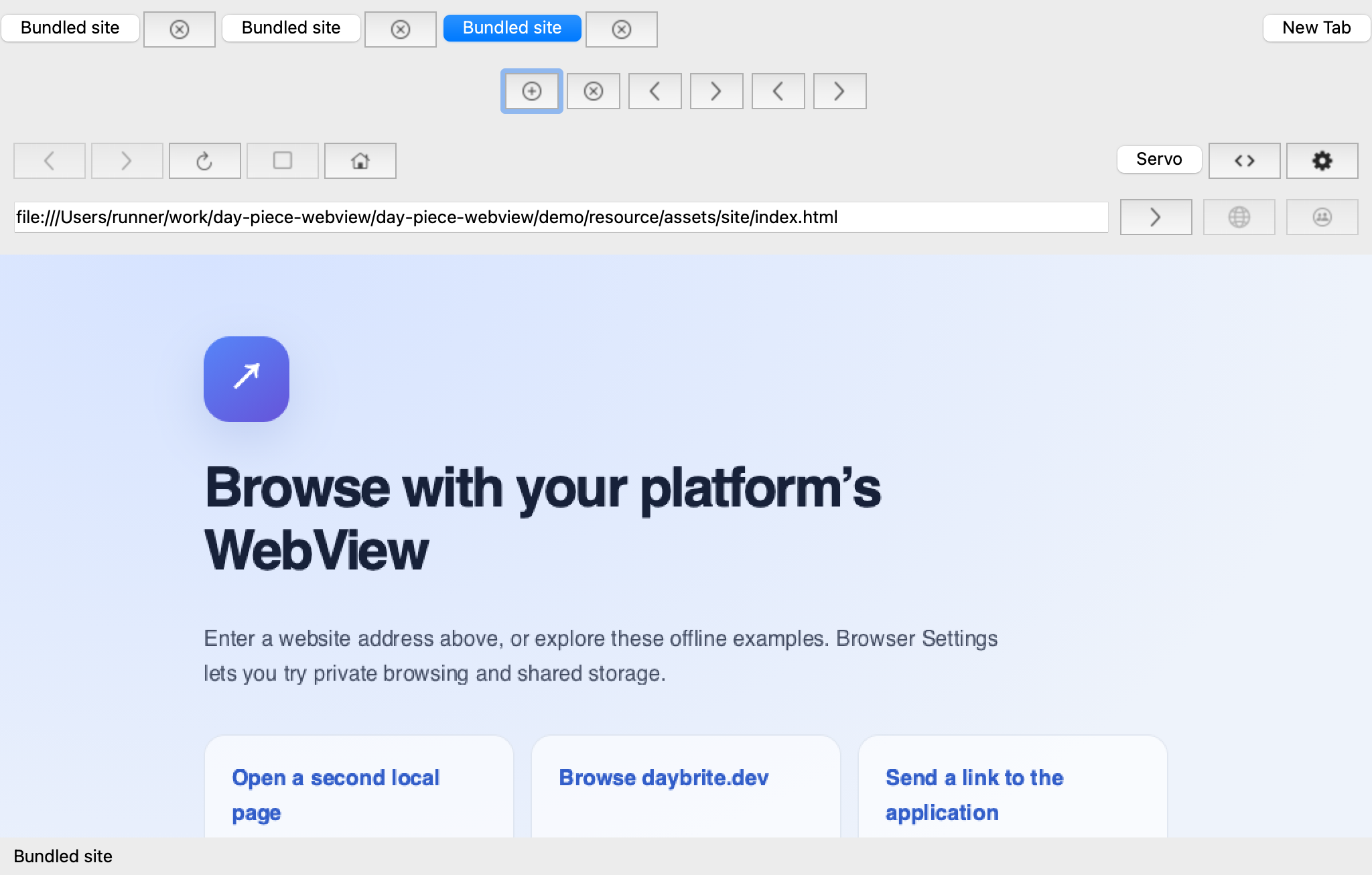1372x875 pixels.
Task: Click the heading 'Browse with your platform's WebView'
Action: coord(543,519)
